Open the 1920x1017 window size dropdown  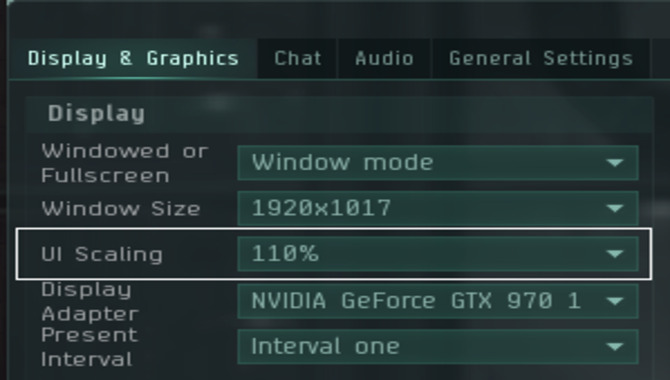pos(438,208)
